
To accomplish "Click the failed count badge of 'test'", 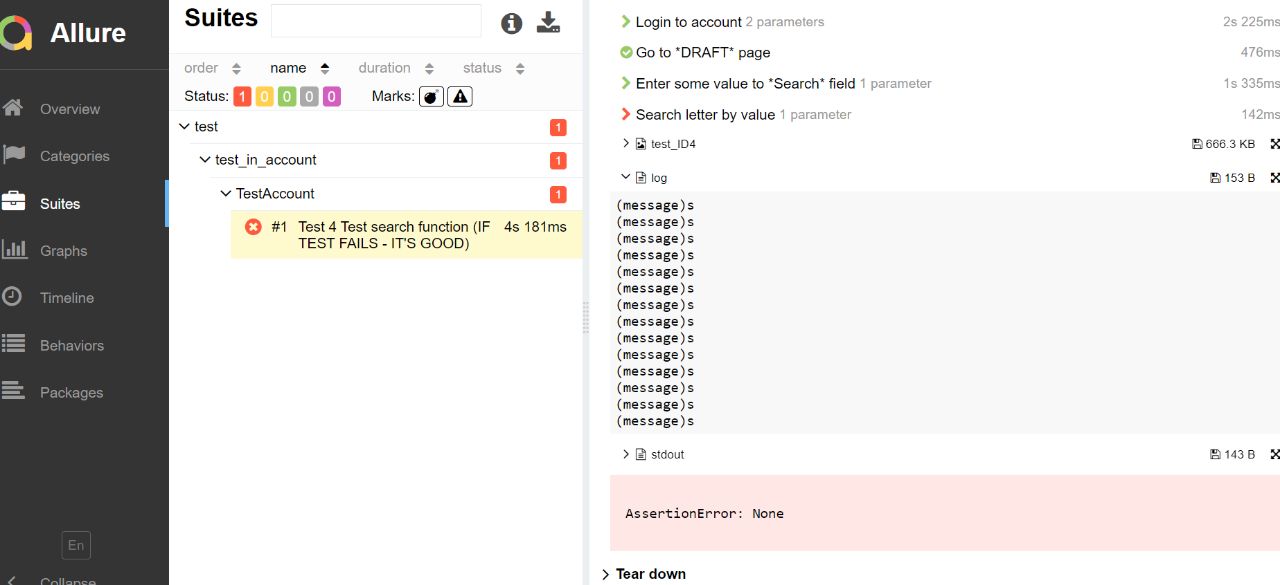I will pos(558,127).
